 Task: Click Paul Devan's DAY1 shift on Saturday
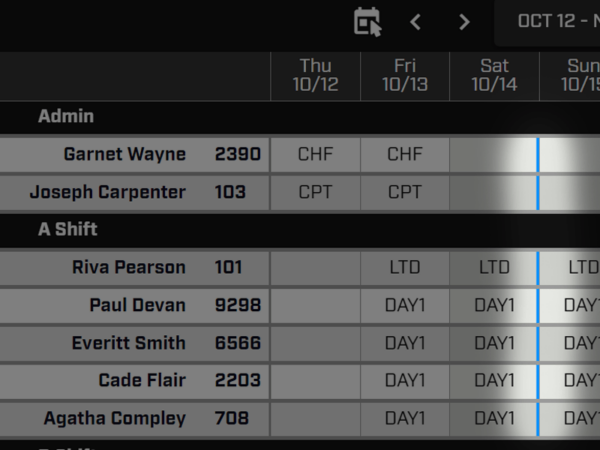[494, 305]
